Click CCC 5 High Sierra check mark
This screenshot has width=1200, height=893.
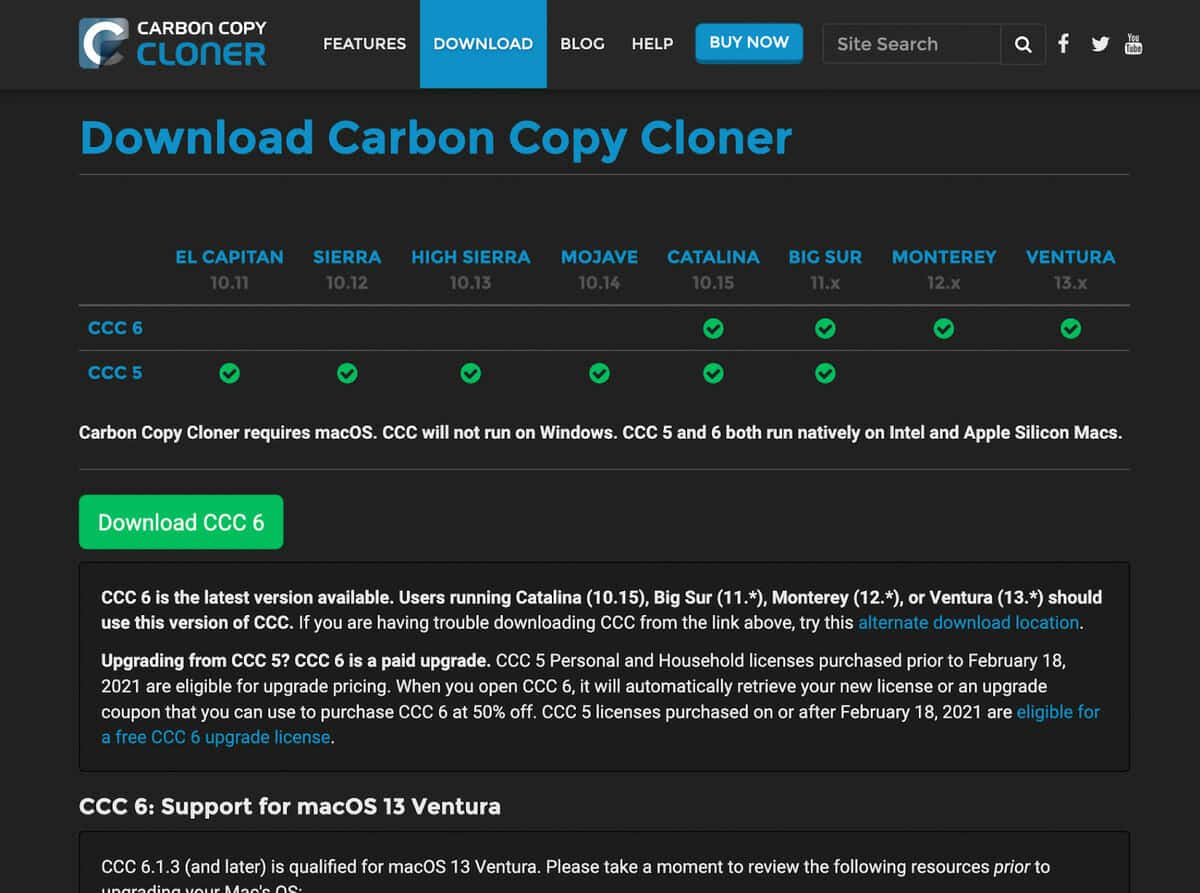[x=471, y=373]
